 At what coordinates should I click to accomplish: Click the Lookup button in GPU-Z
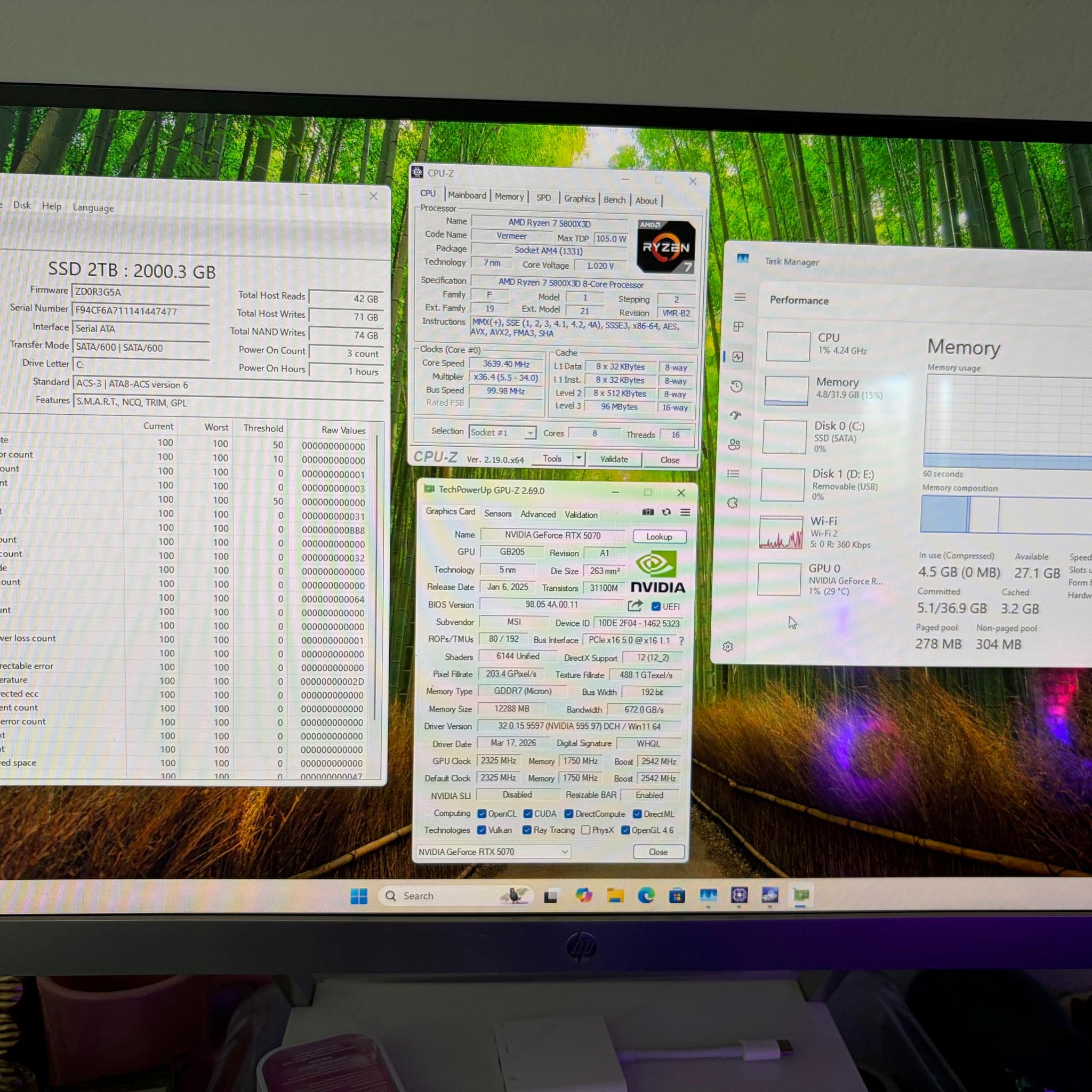click(659, 536)
